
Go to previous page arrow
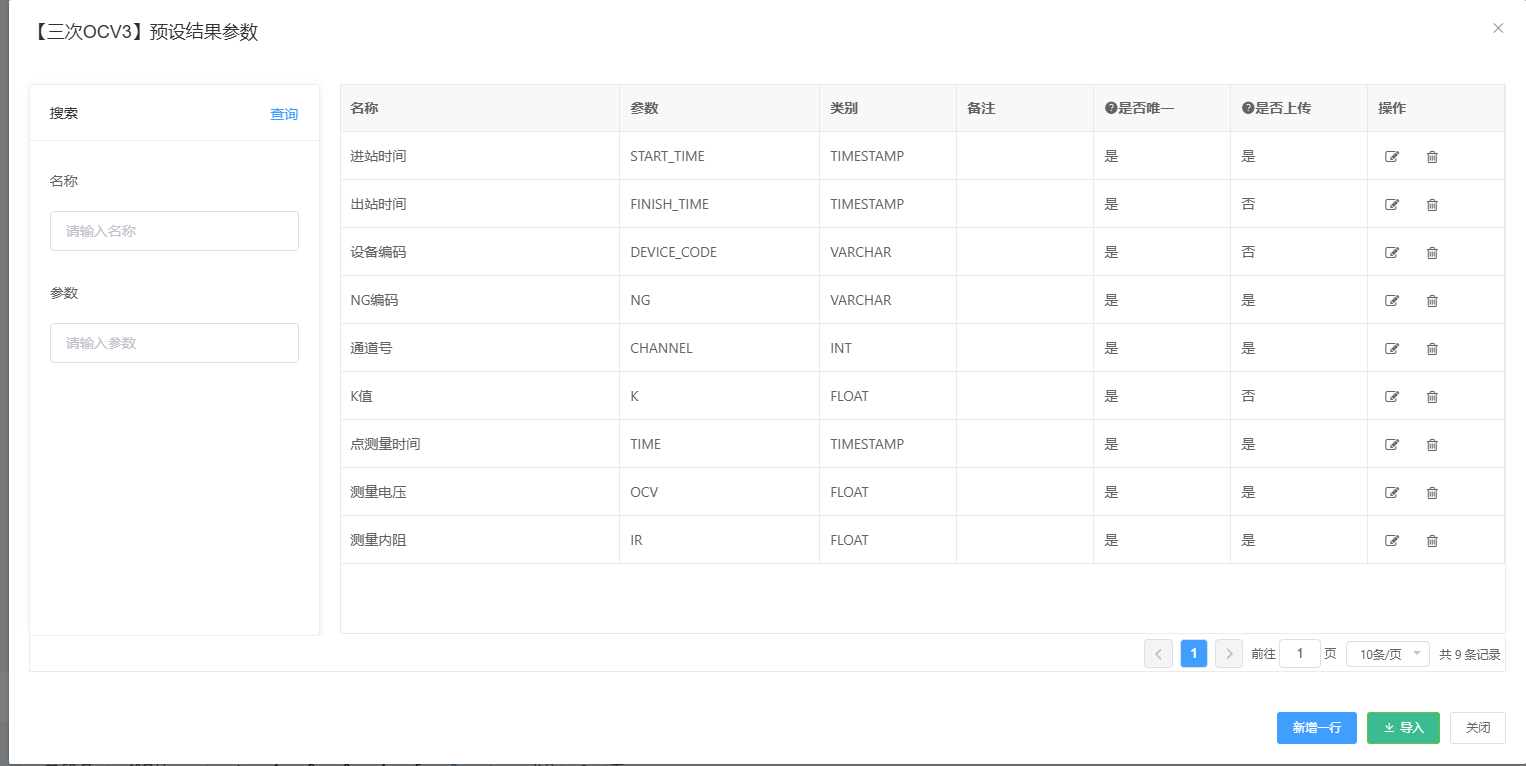tap(1158, 654)
